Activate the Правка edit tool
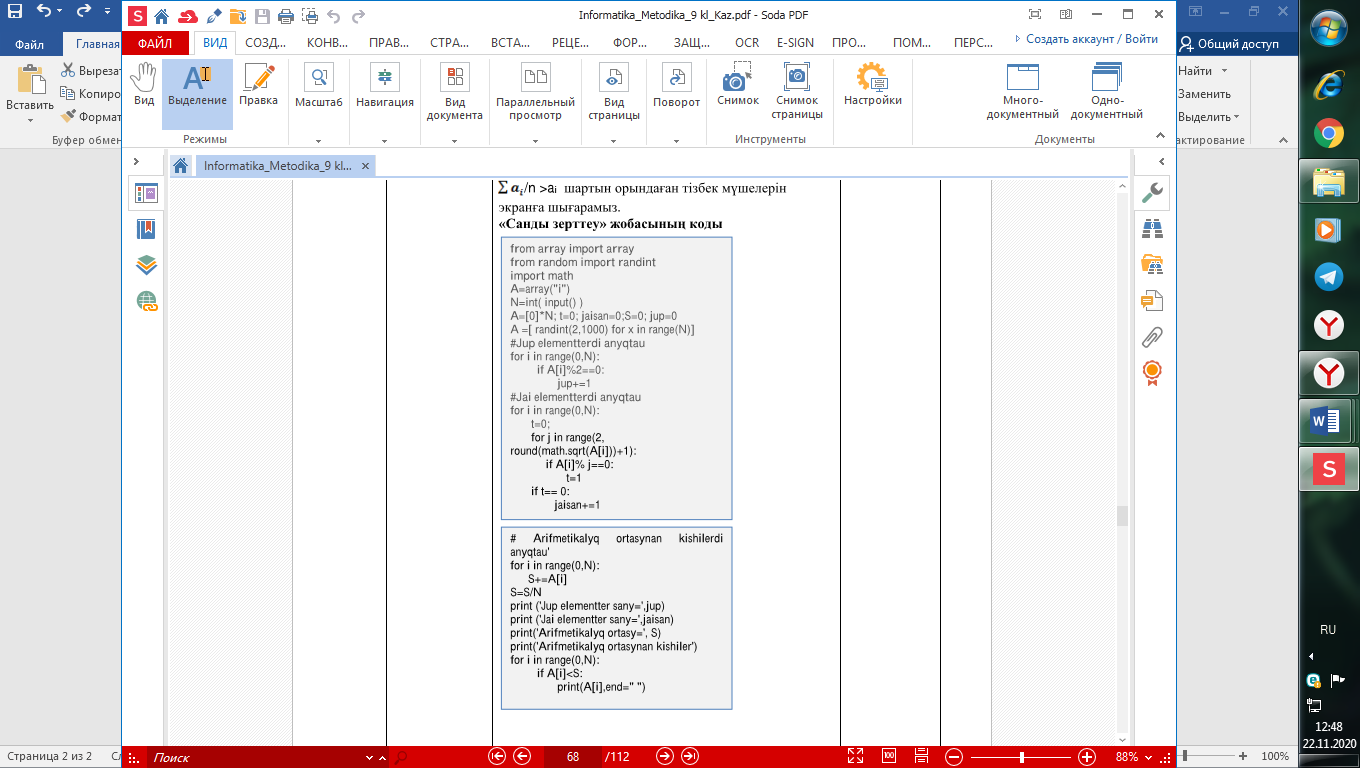This screenshot has width=1360, height=768. pyautogui.click(x=258, y=86)
